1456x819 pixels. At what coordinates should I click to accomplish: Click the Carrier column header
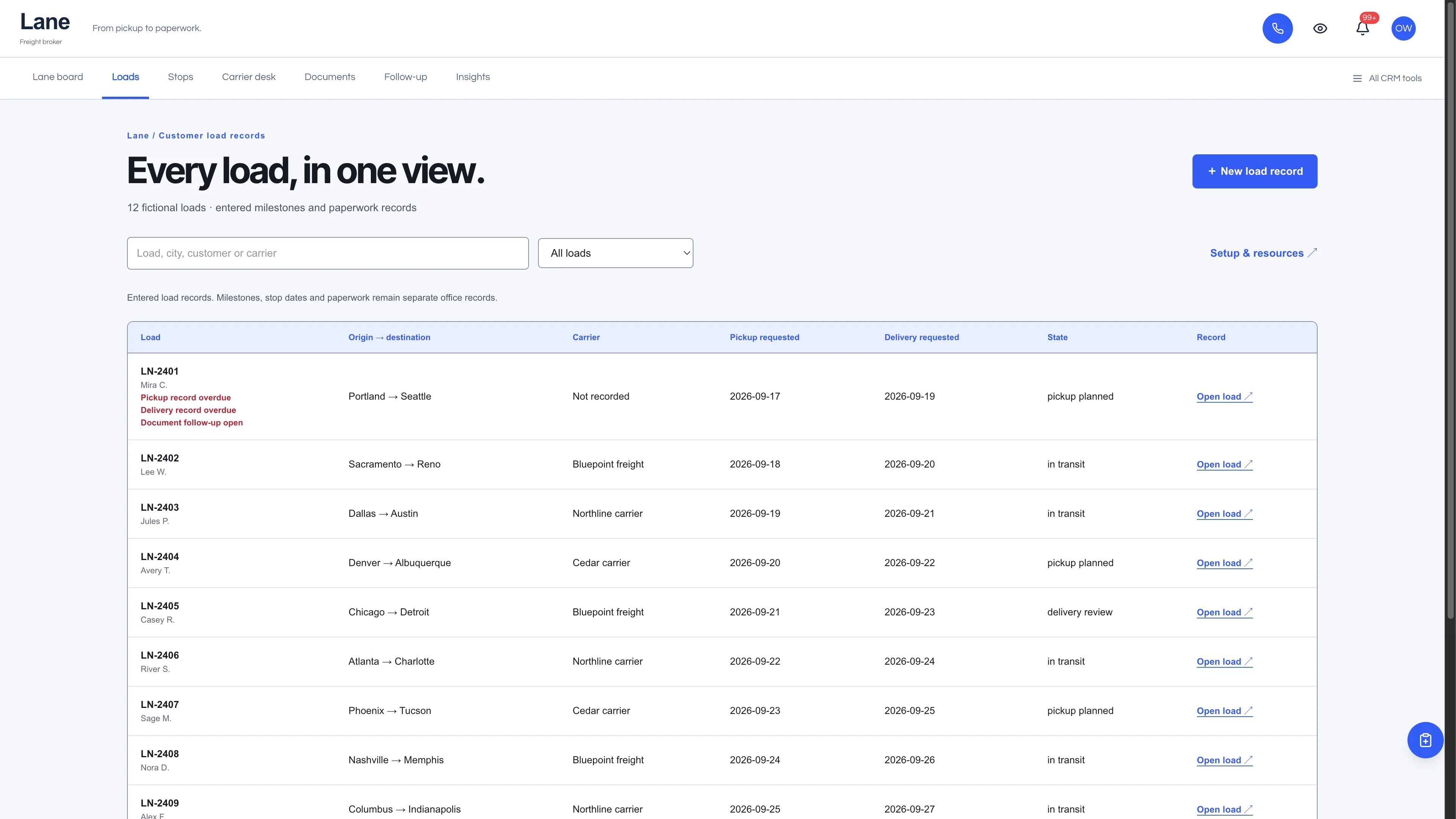(586, 337)
